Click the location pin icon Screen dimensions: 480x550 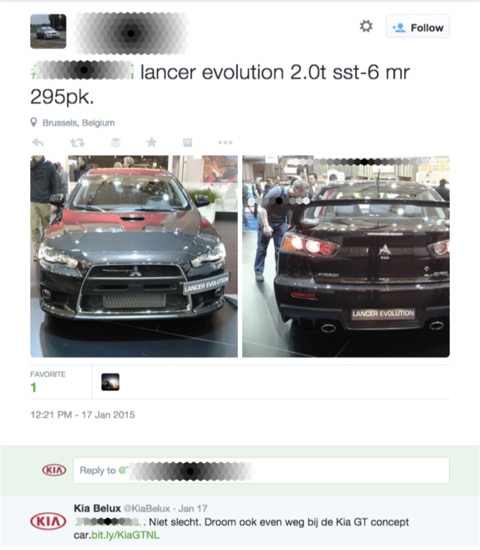pos(34,122)
